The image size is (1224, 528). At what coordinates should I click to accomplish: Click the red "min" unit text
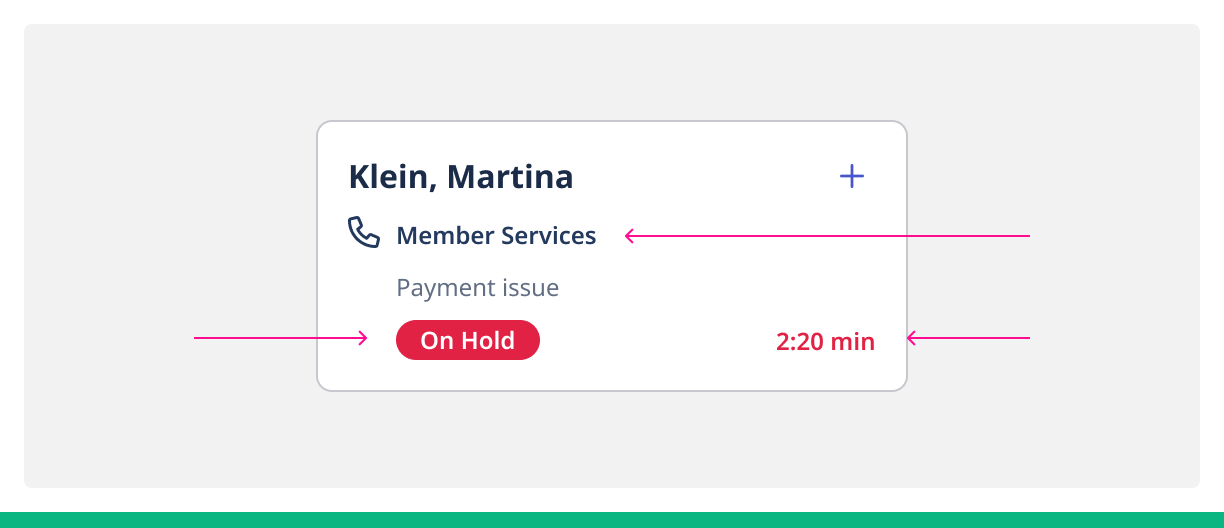click(x=853, y=342)
